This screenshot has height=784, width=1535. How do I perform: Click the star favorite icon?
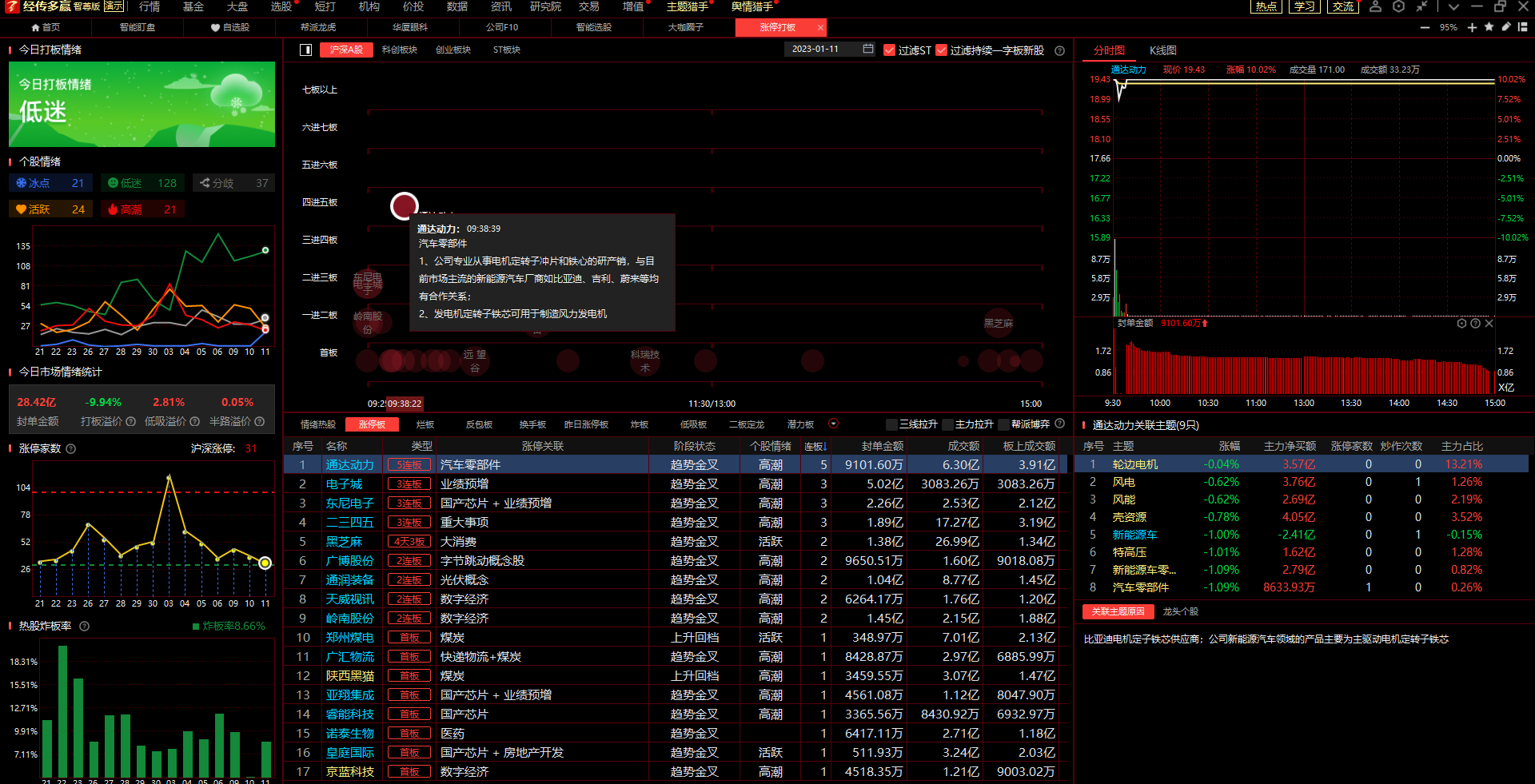click(1489, 27)
